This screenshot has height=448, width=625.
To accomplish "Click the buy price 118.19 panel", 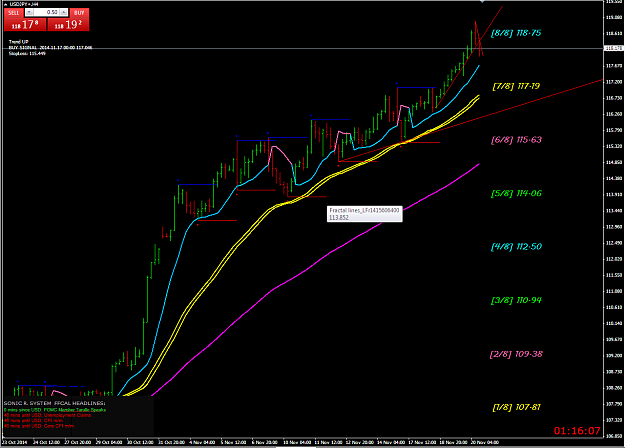I will click(68, 25).
